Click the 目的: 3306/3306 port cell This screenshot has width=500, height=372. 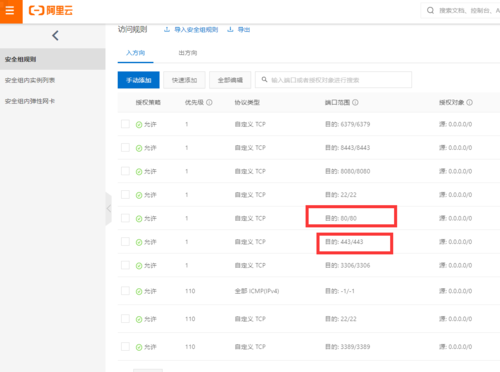point(348,265)
